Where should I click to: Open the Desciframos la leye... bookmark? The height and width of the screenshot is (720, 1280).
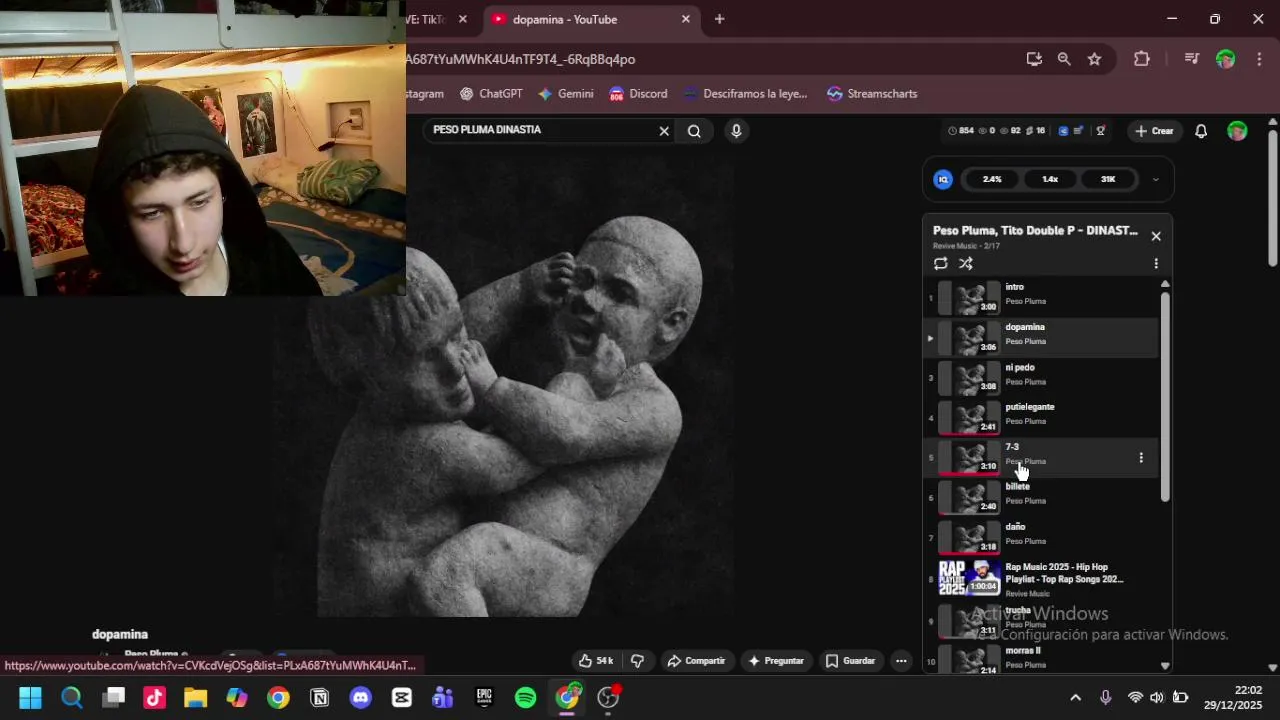point(745,94)
